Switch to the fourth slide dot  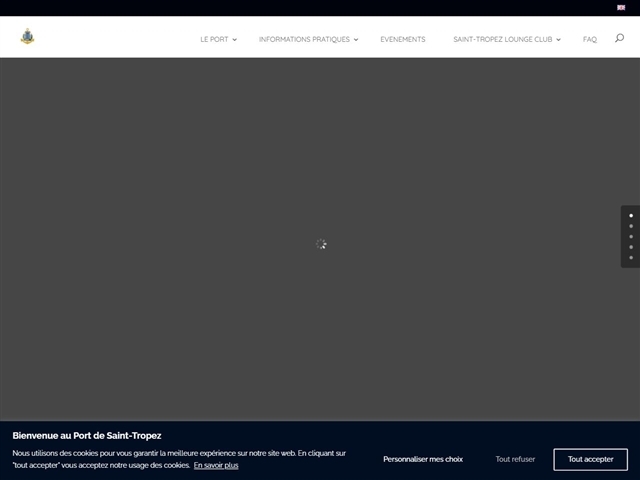(631, 247)
